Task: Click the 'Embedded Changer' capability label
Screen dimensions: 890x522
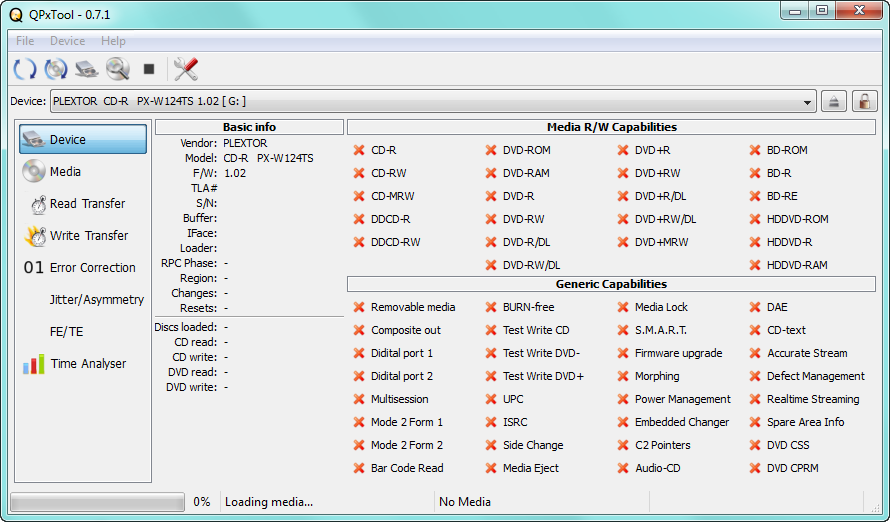Action: click(x=682, y=422)
